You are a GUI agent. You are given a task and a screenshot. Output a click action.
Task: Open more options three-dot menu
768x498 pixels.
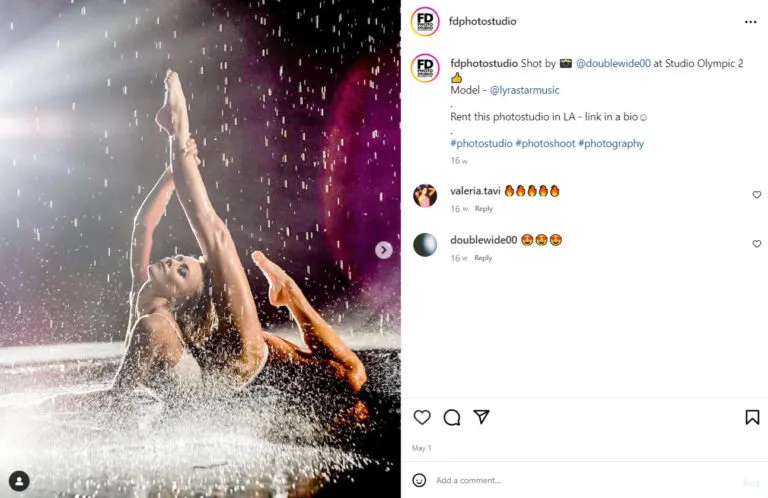[750, 21]
